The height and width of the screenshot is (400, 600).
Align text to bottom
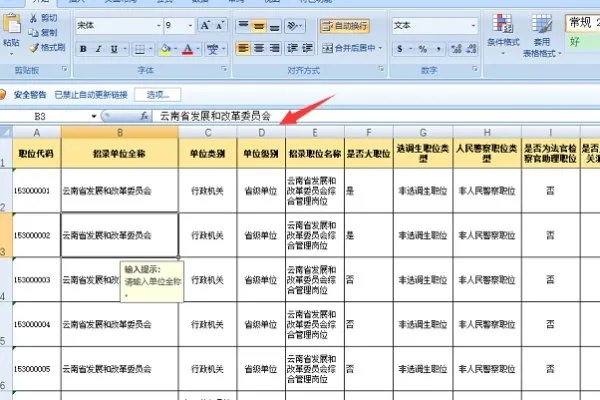(x=274, y=26)
